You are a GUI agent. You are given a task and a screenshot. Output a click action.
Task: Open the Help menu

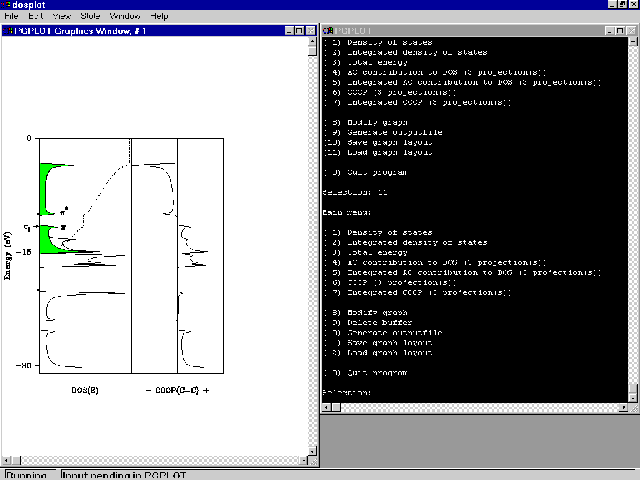[159, 16]
